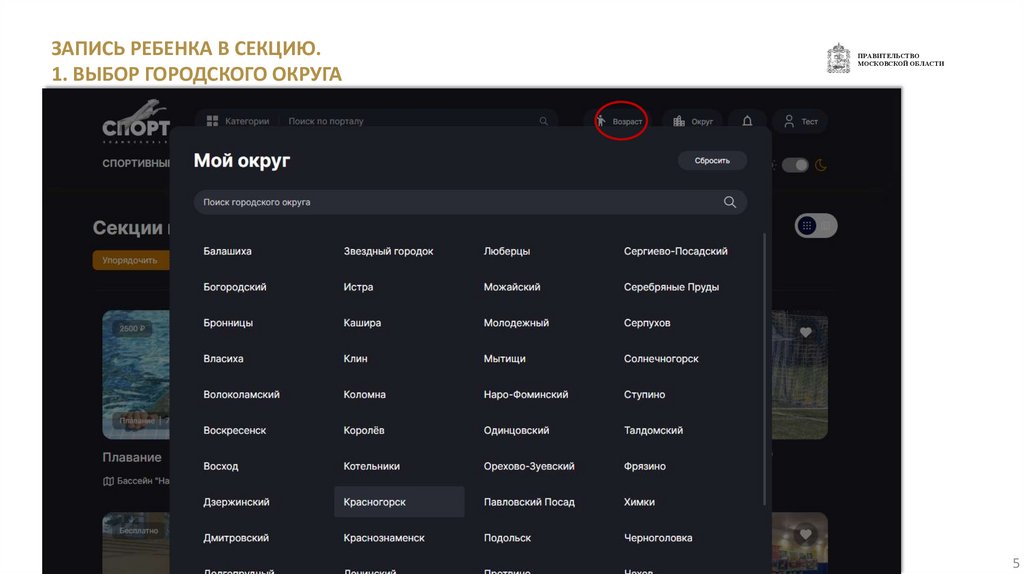Click the Категории grid icon
This screenshot has width=1024, height=574.
coord(212,121)
